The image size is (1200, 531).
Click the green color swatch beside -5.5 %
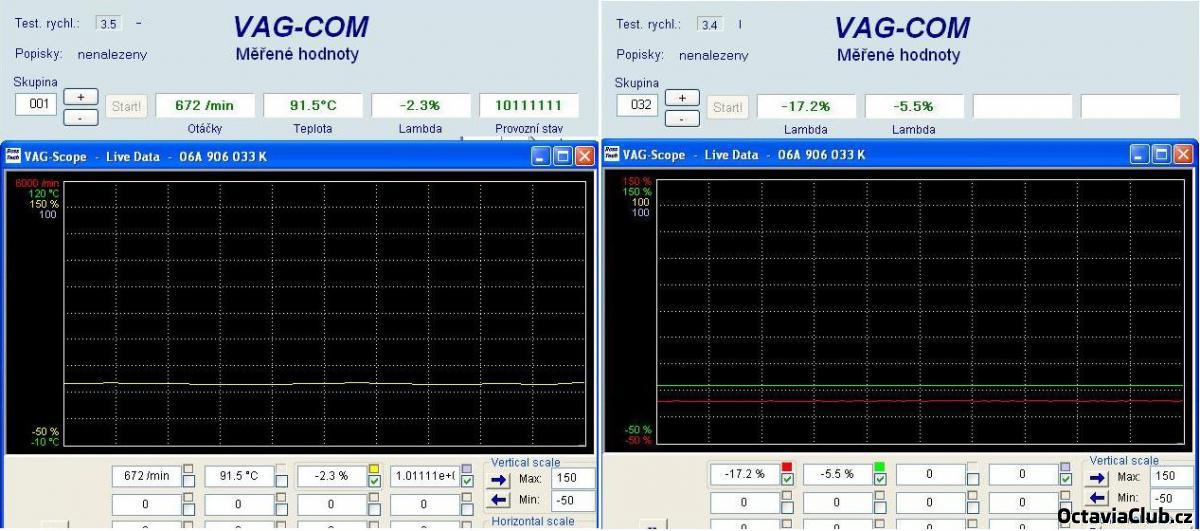(880, 467)
